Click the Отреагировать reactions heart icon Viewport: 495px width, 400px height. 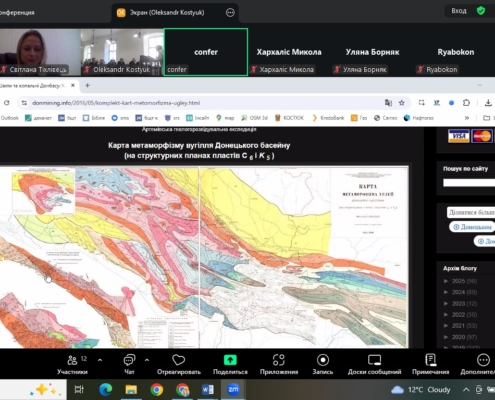click(179, 360)
